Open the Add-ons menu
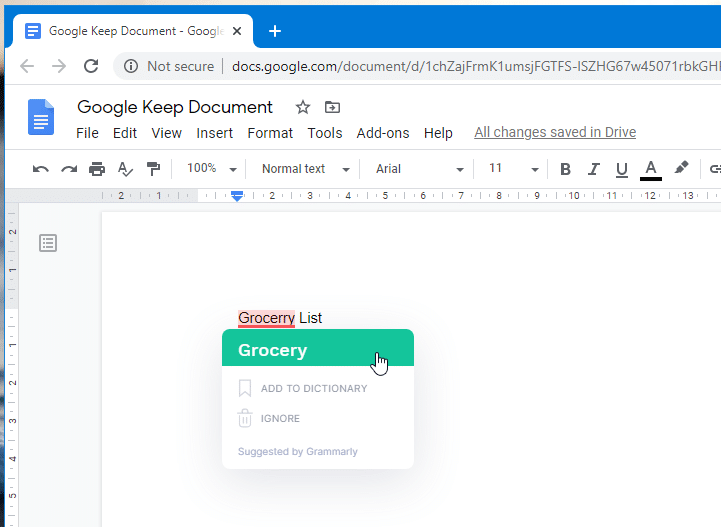This screenshot has width=721, height=527. (382, 133)
